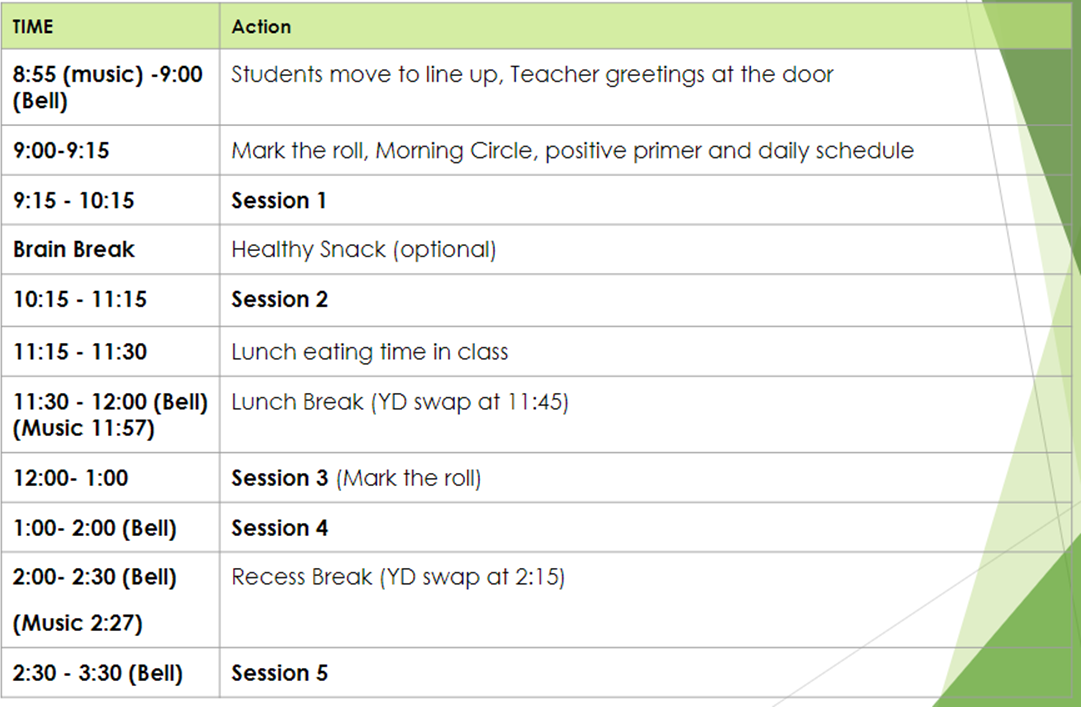Click the Lunch Break (YD swap) text
Viewport: 1084px width, 707px height.
point(399,403)
